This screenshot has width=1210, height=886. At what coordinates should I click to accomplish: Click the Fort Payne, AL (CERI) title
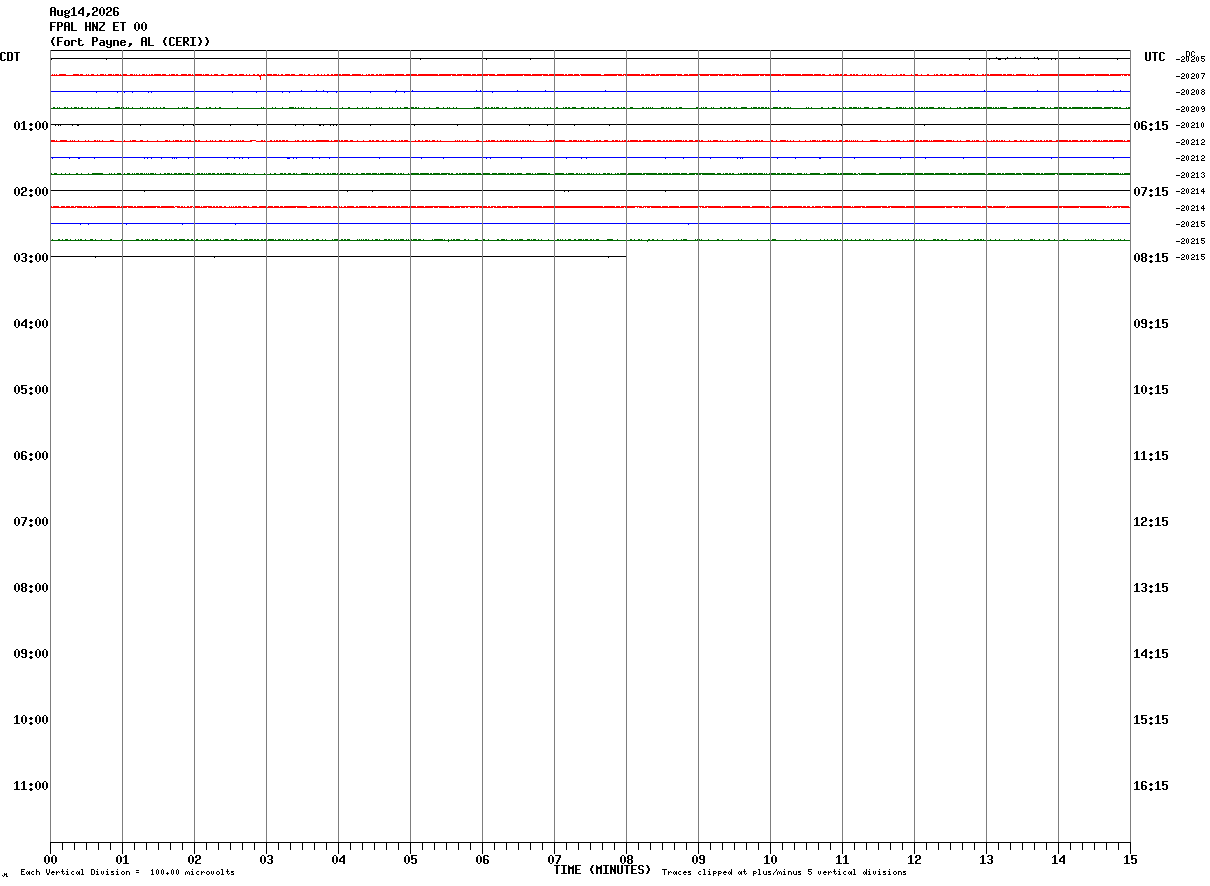(x=130, y=42)
